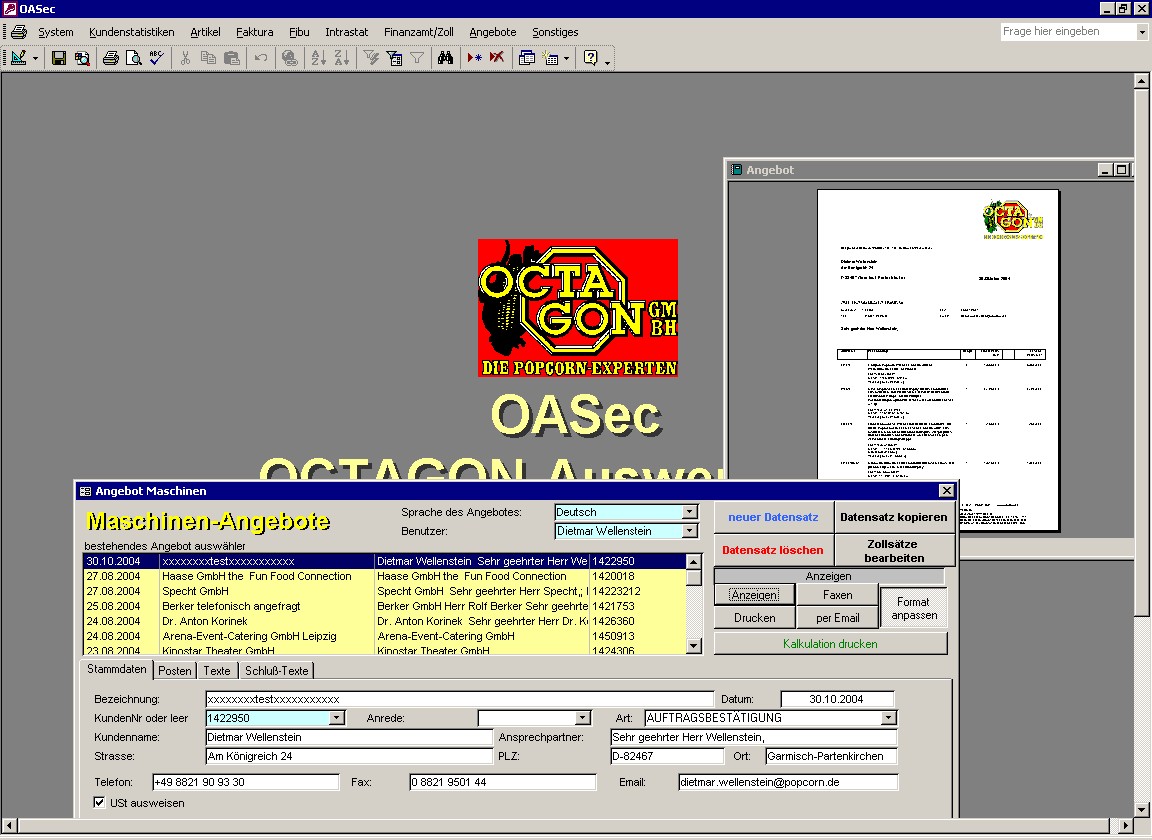Click the 'Format anpassen' button

913,608
